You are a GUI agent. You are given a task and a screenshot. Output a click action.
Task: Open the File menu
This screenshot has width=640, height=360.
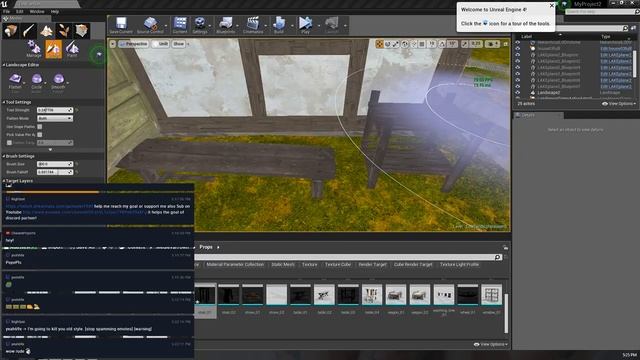tap(7, 11)
